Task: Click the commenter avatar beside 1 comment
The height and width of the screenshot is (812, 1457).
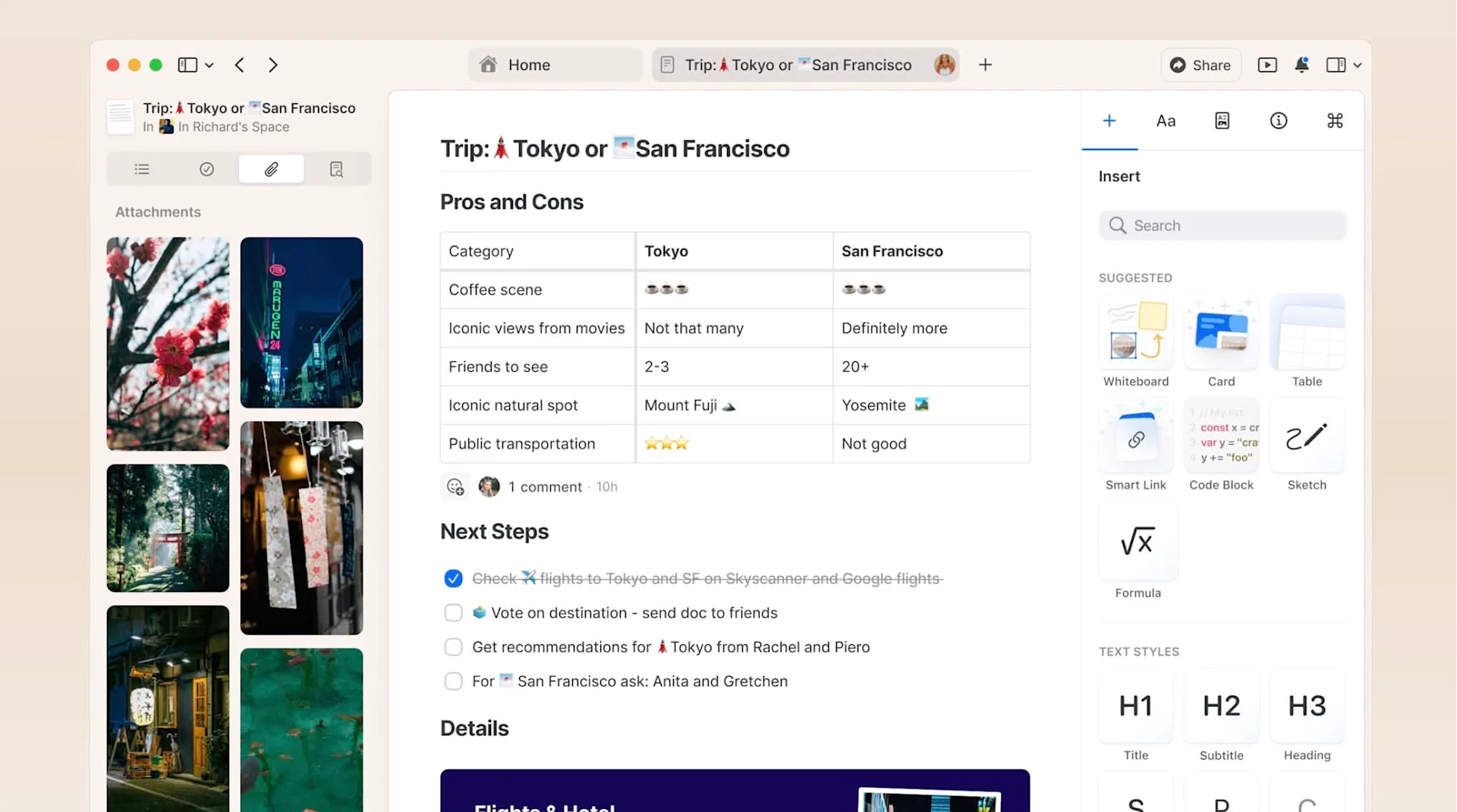Action: pyautogui.click(x=489, y=487)
